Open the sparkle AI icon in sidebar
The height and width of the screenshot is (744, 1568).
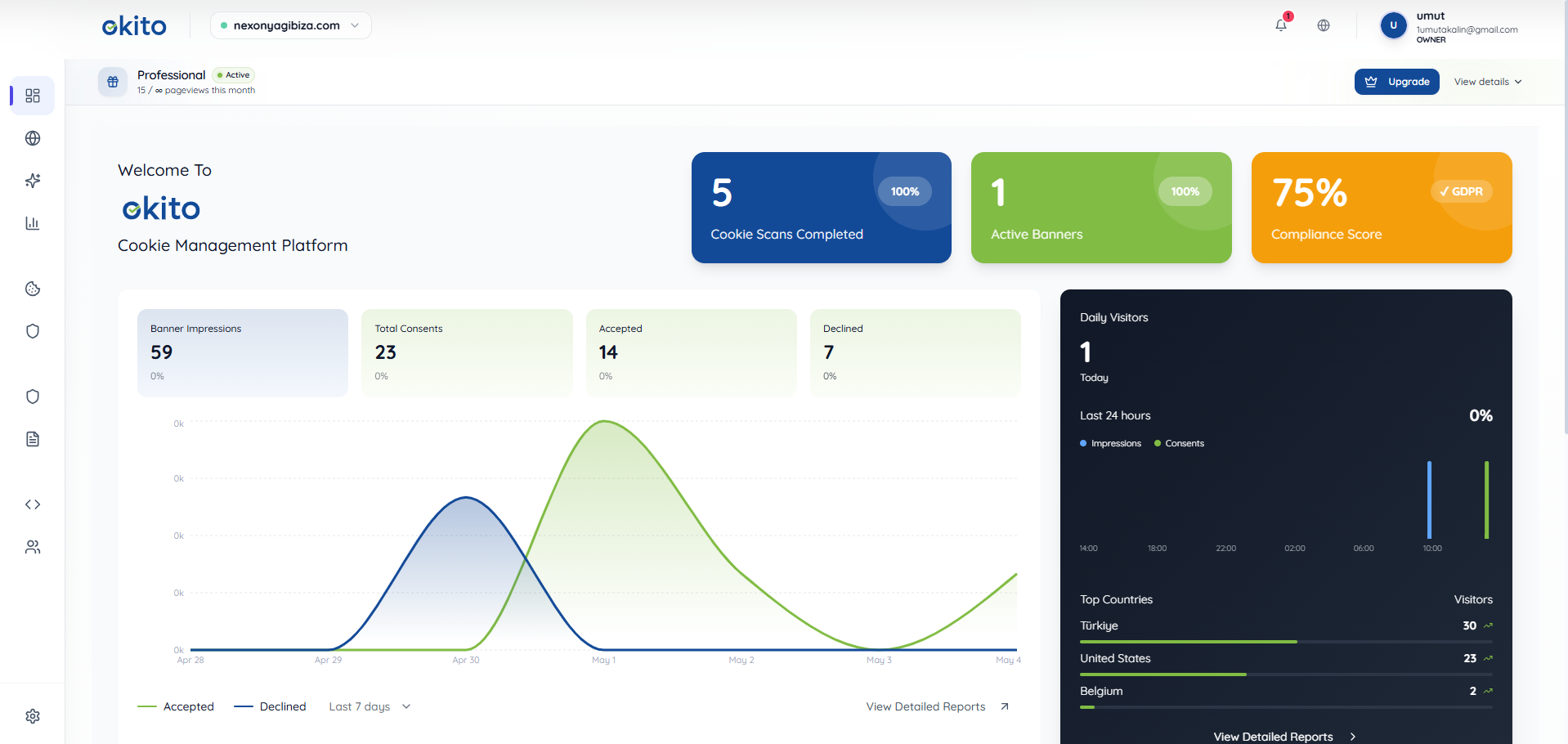point(33,181)
